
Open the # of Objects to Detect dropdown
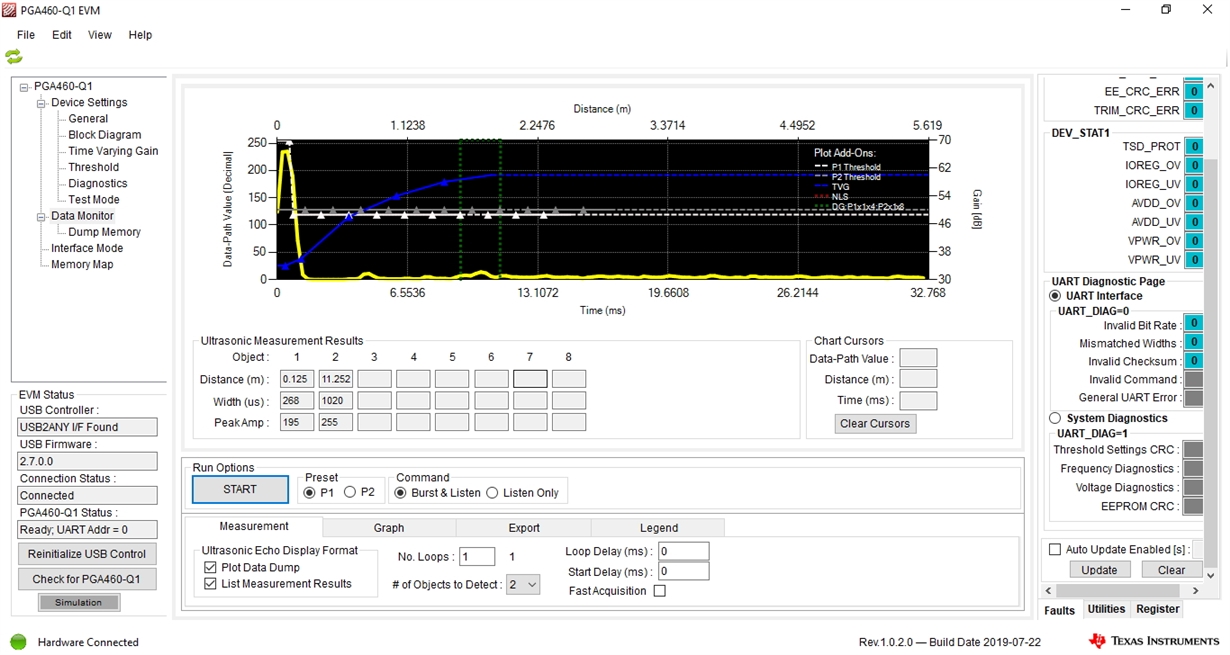pyautogui.click(x=523, y=584)
